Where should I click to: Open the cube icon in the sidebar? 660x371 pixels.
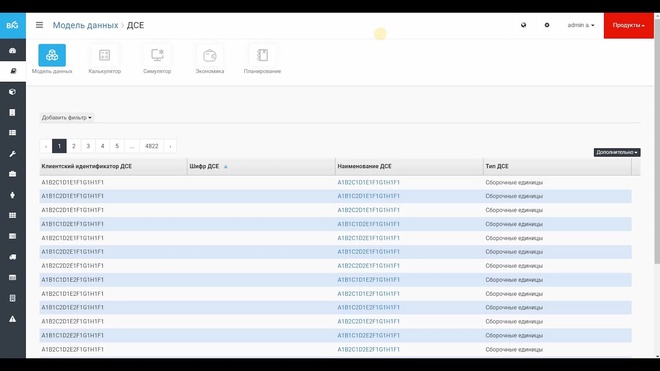13,91
